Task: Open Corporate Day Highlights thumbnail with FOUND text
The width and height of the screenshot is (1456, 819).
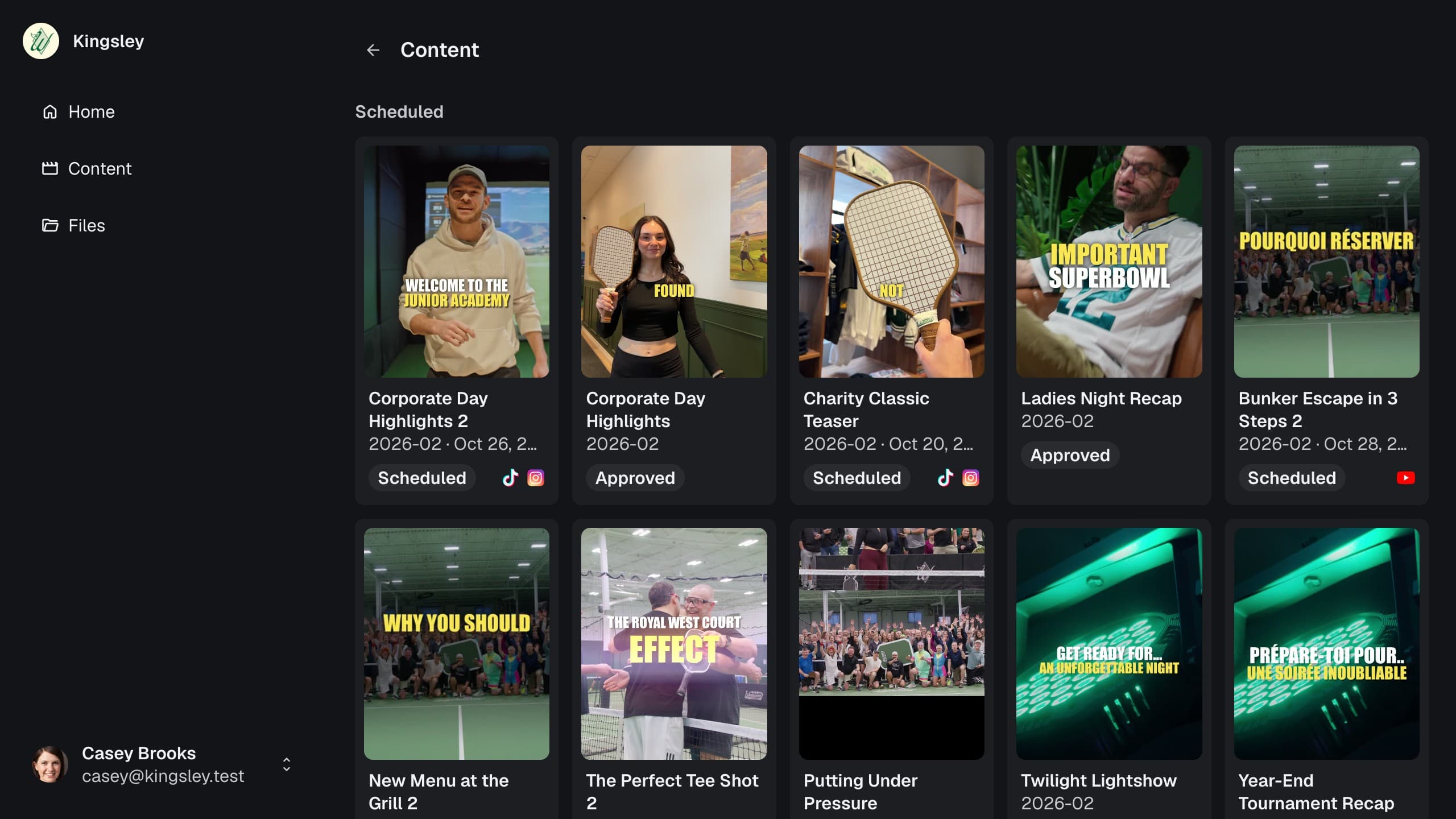Action: pos(674,262)
